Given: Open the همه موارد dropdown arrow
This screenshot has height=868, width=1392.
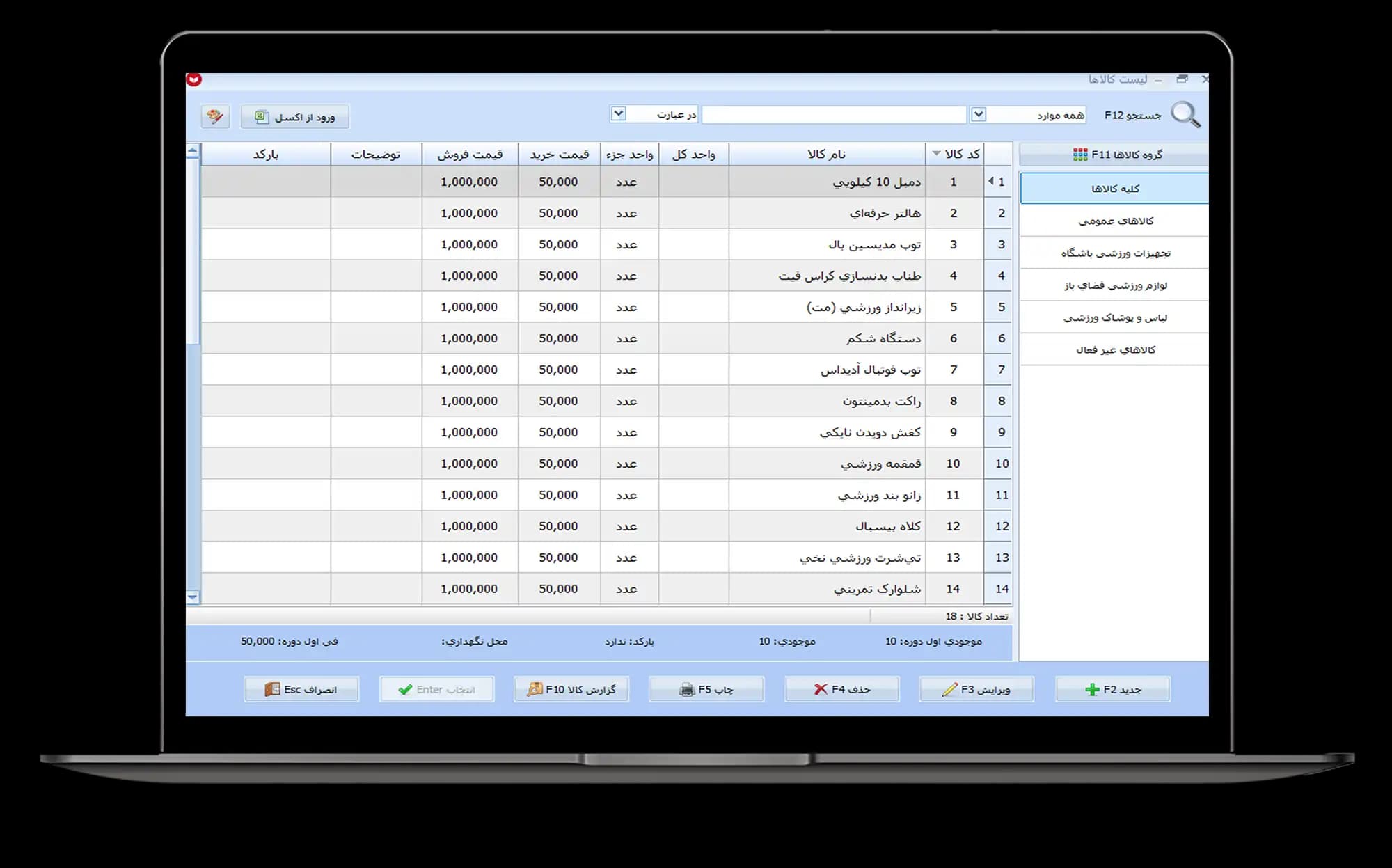Looking at the screenshot, I should pyautogui.click(x=979, y=114).
